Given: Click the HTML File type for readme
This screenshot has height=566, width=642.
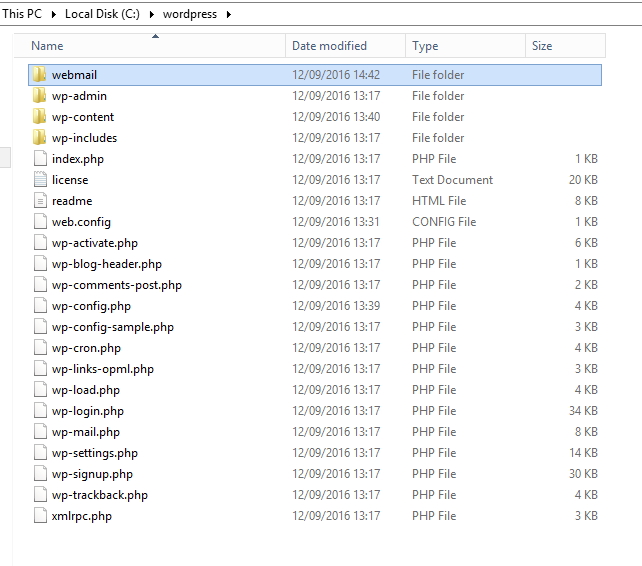Looking at the screenshot, I should 439,201.
